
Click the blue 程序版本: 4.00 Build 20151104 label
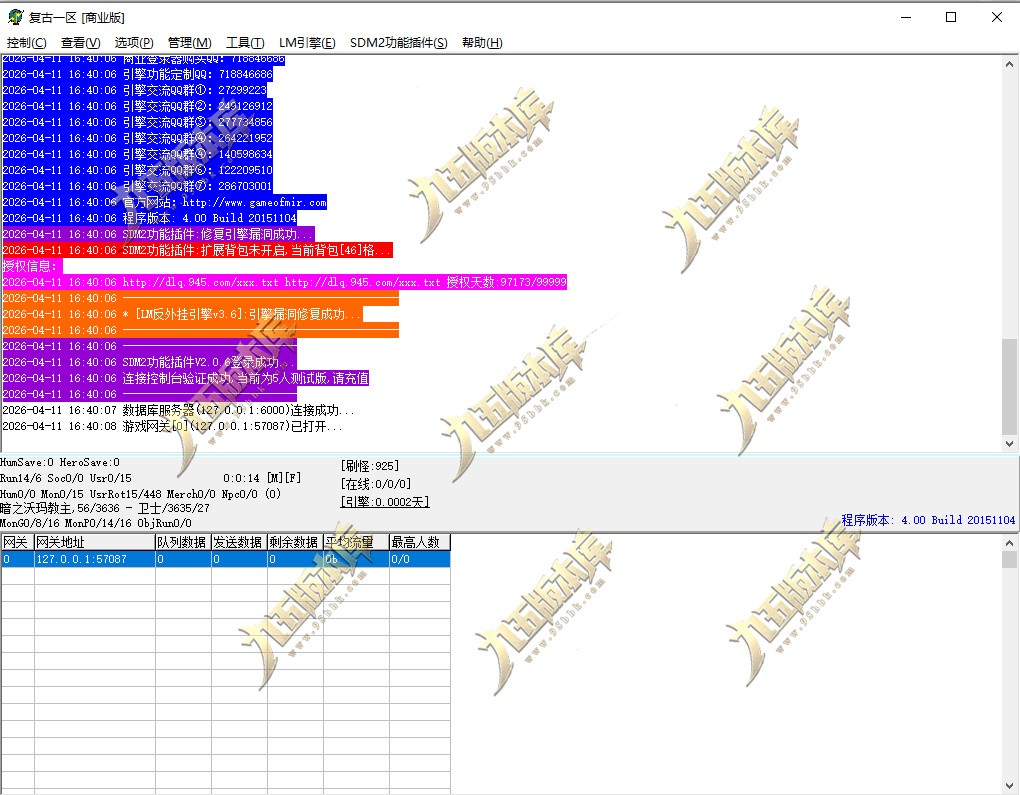coord(928,520)
